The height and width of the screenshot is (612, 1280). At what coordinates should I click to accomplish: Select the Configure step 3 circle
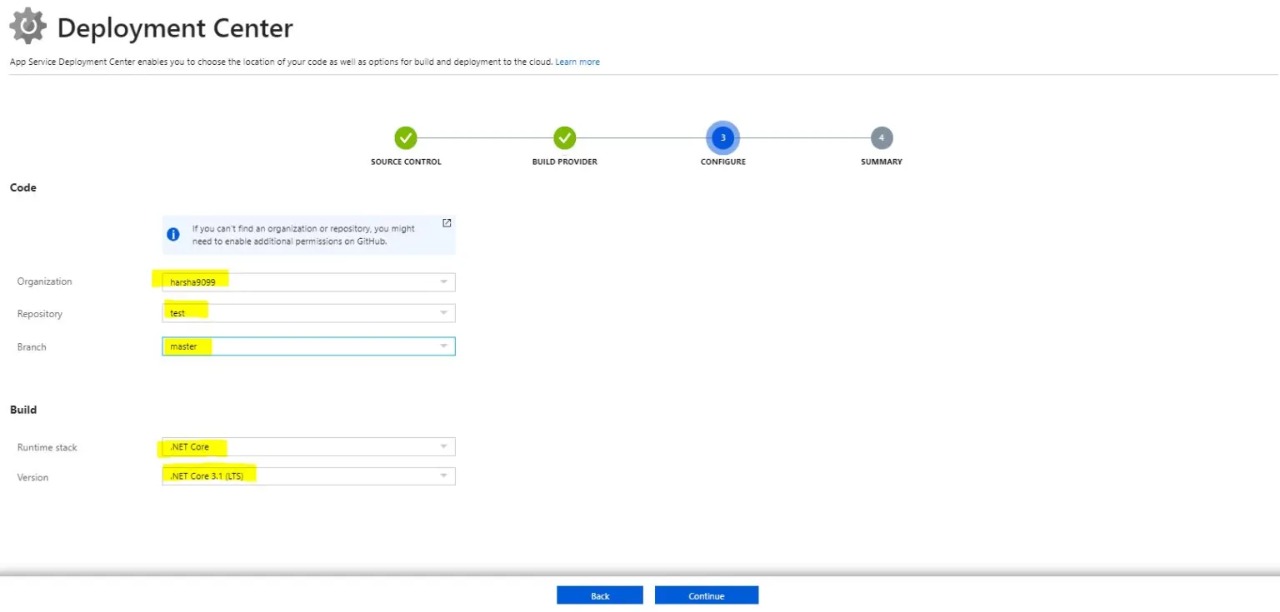723,138
